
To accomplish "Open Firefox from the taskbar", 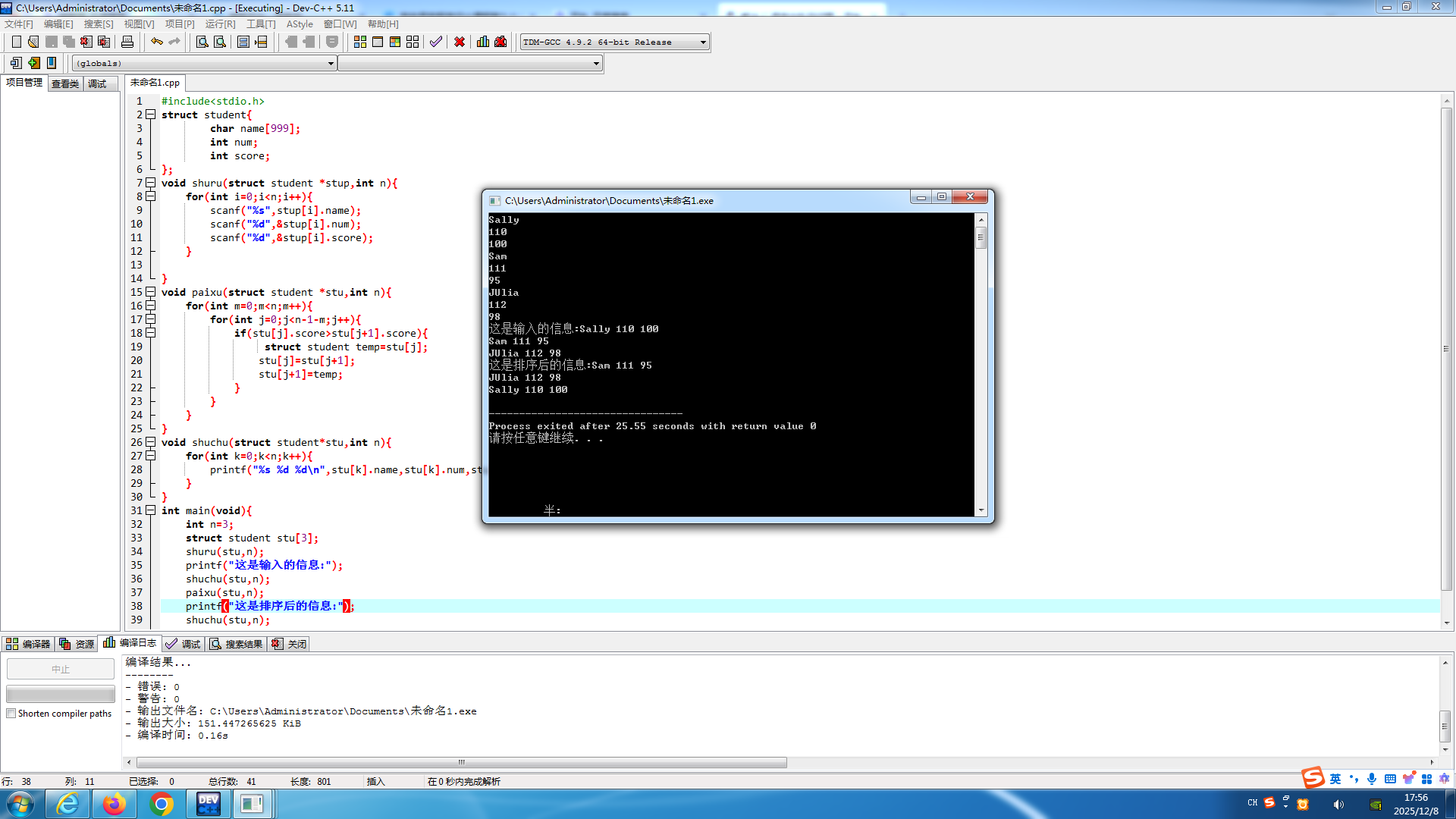I will point(115,803).
